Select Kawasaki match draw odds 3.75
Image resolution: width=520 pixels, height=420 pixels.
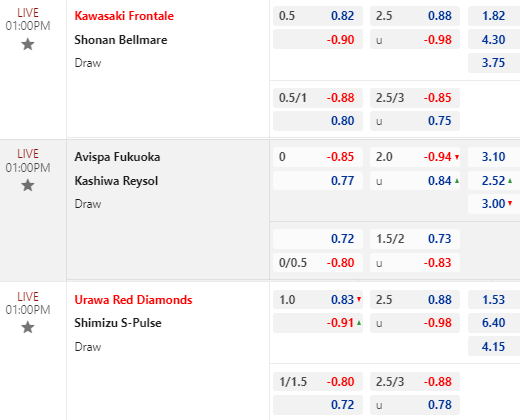point(494,63)
